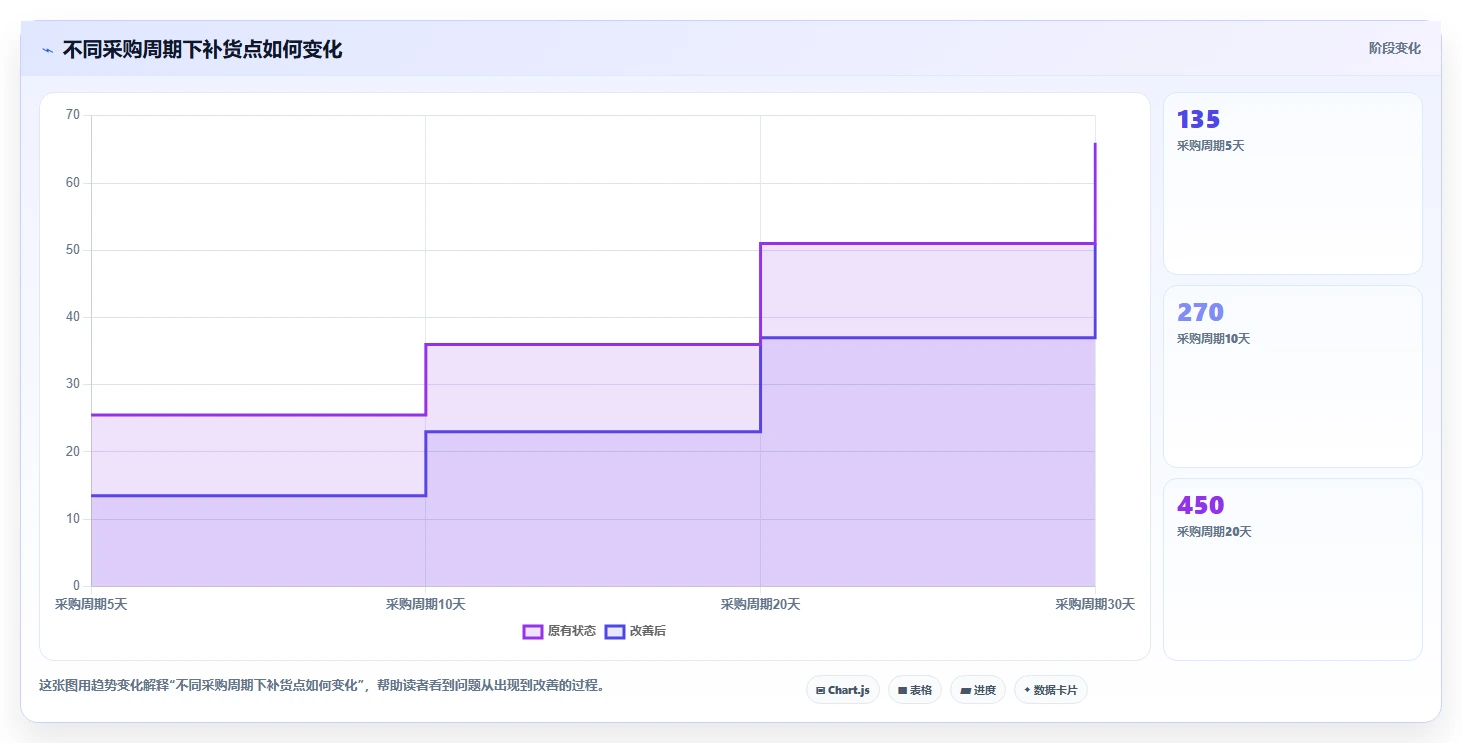Click the sparkle icon in 数据卡片 tag
Viewport: 1462px width, 743px height.
point(1027,690)
